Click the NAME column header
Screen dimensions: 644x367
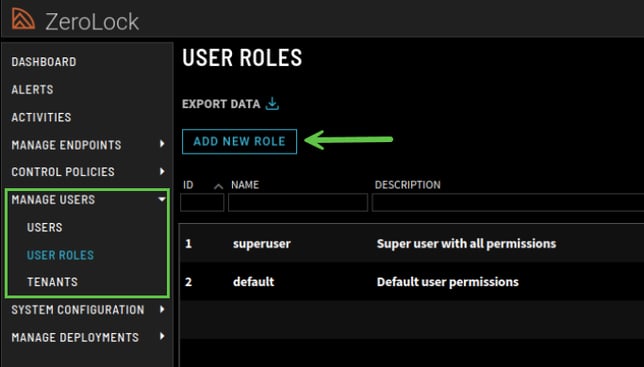click(x=245, y=185)
